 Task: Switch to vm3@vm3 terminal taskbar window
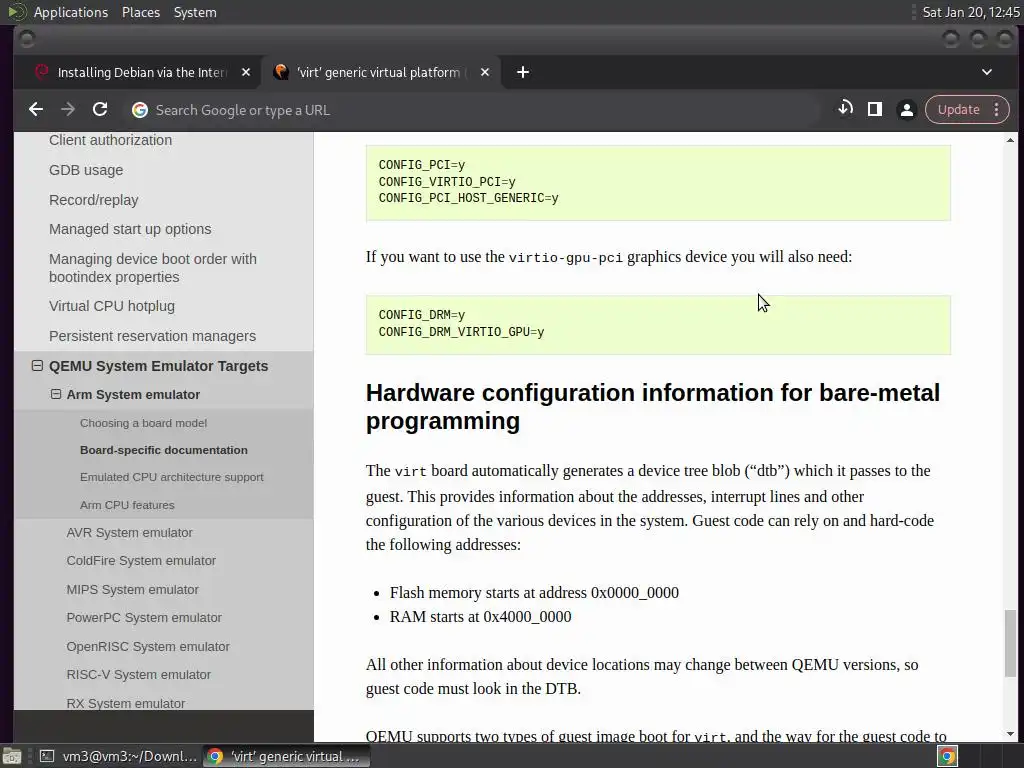[118, 756]
